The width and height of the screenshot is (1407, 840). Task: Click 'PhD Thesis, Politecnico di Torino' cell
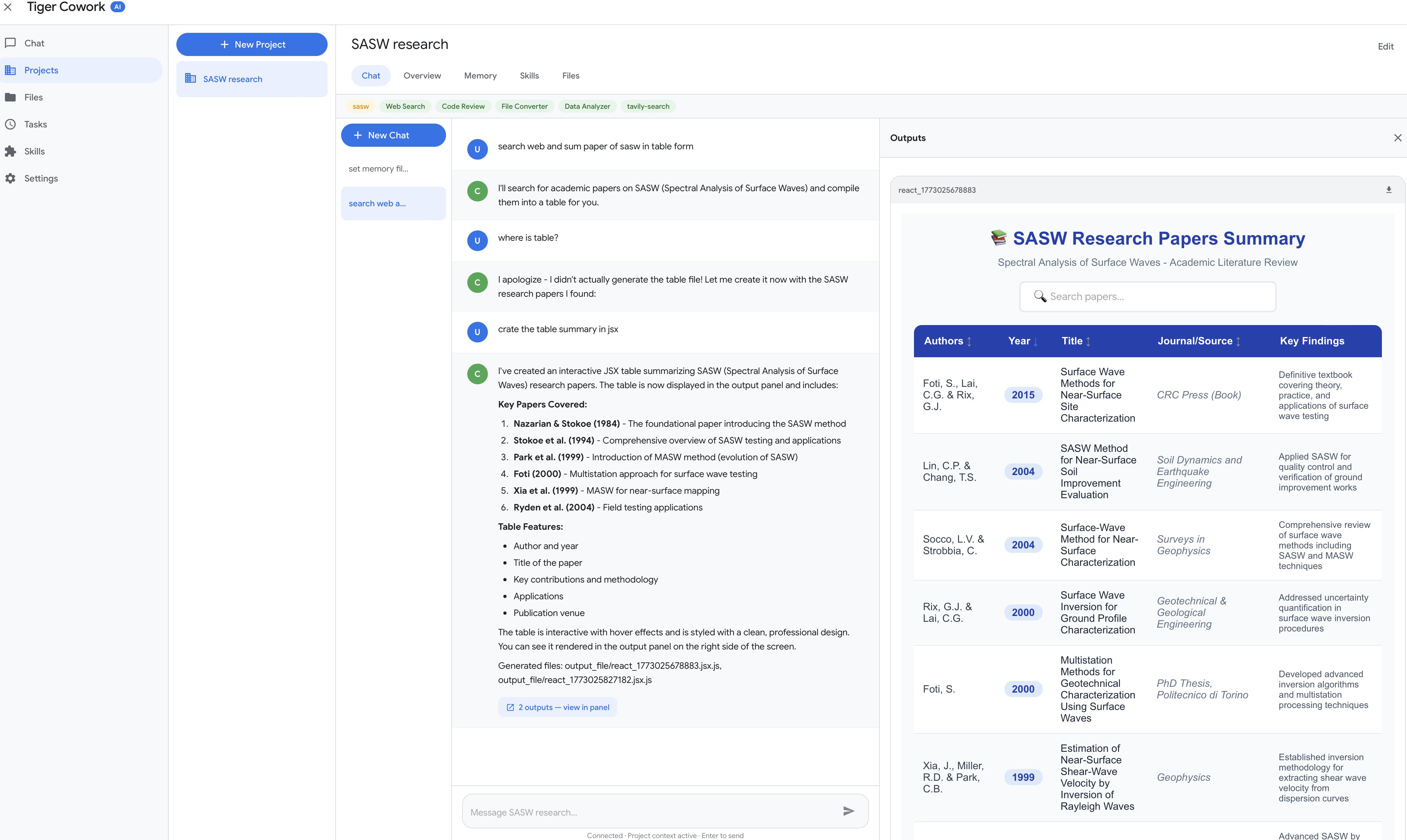click(1202, 689)
